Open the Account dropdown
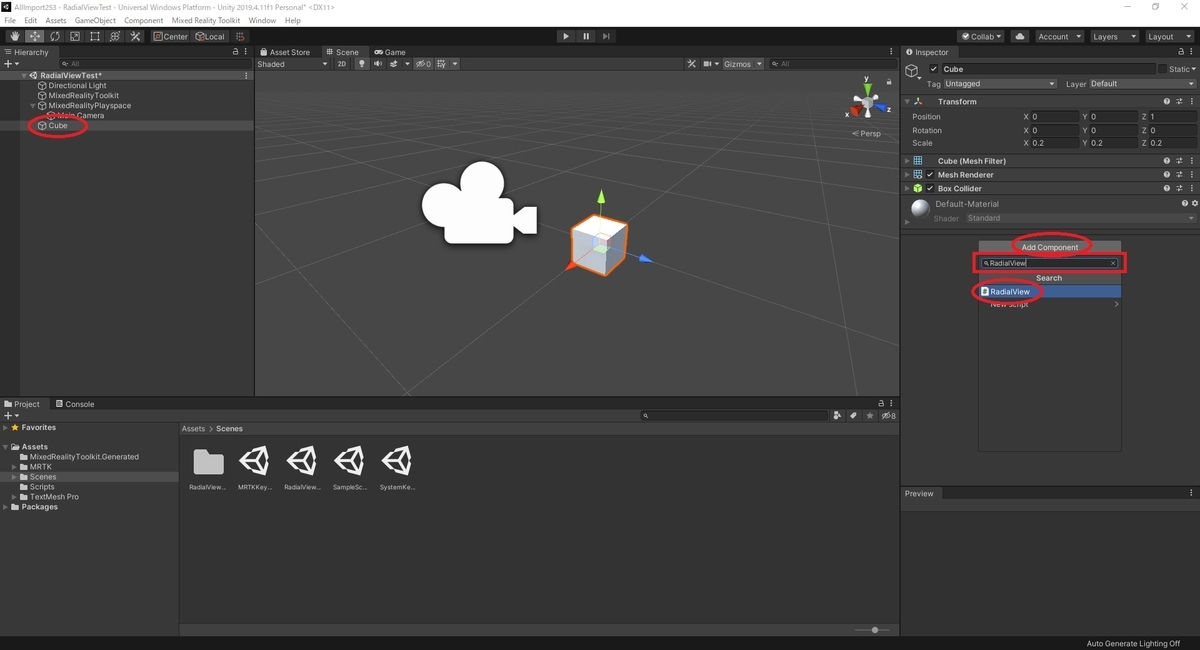 click(x=1058, y=36)
